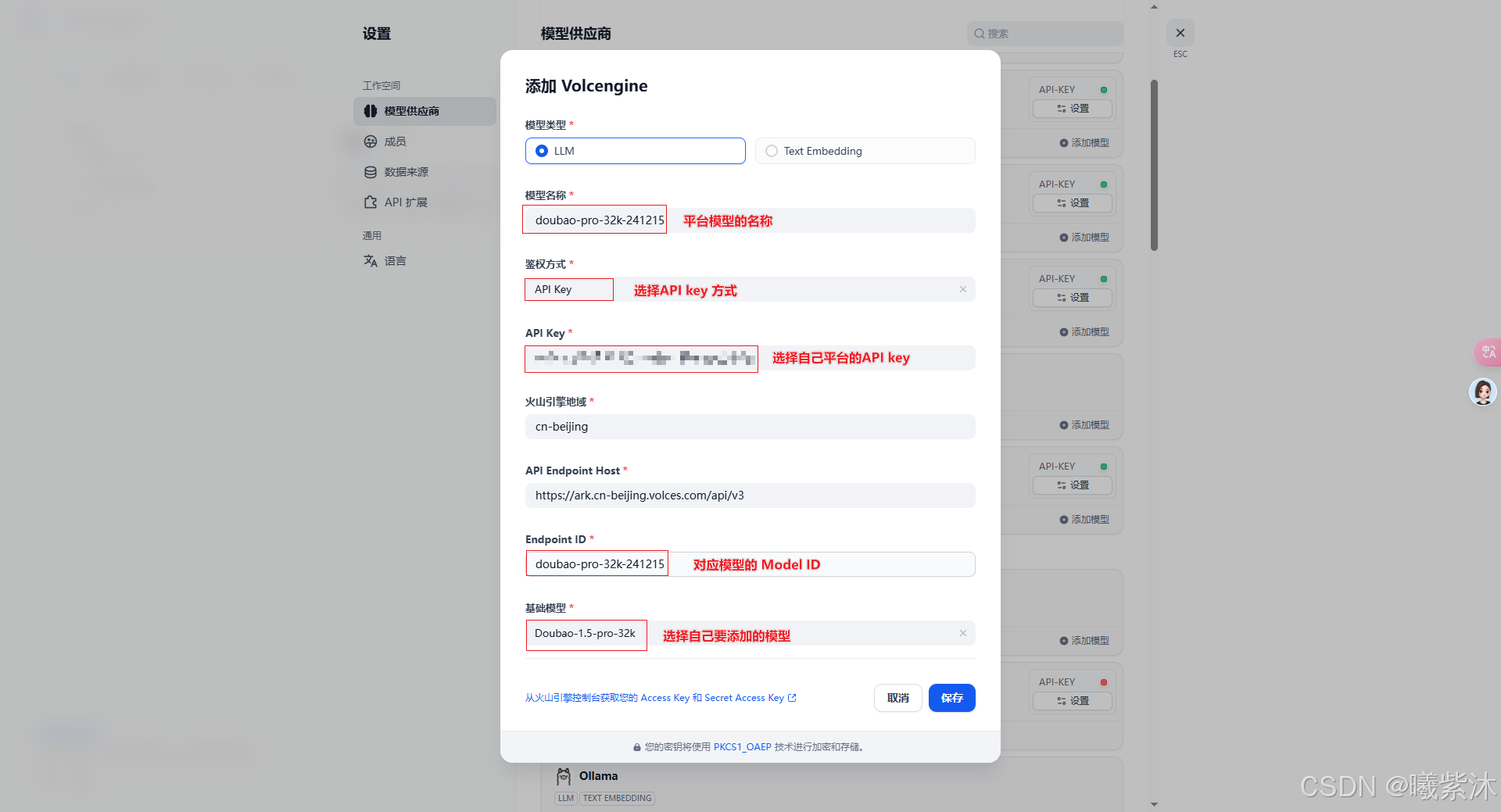Click the Cancel (取消) button
This screenshot has width=1501, height=812.
[897, 698]
